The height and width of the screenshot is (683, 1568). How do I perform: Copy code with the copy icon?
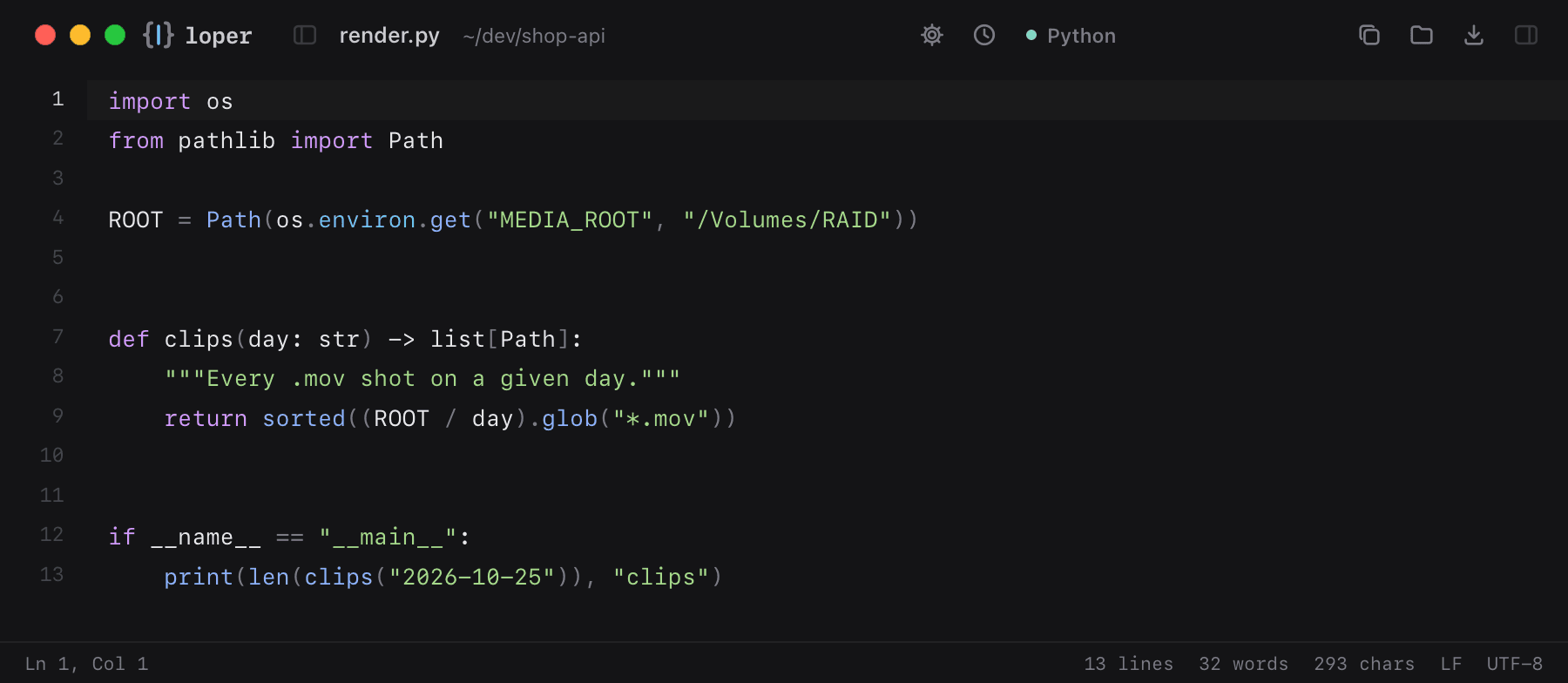coord(1369,35)
